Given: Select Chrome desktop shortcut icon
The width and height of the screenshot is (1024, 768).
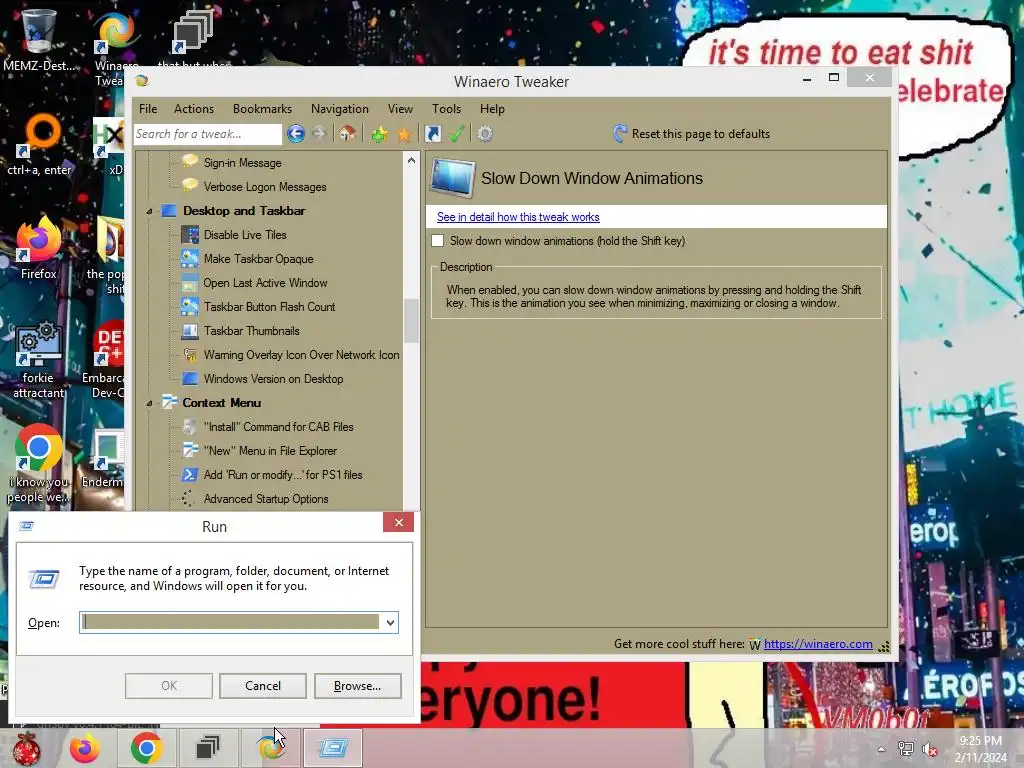Looking at the screenshot, I should click(x=39, y=464).
